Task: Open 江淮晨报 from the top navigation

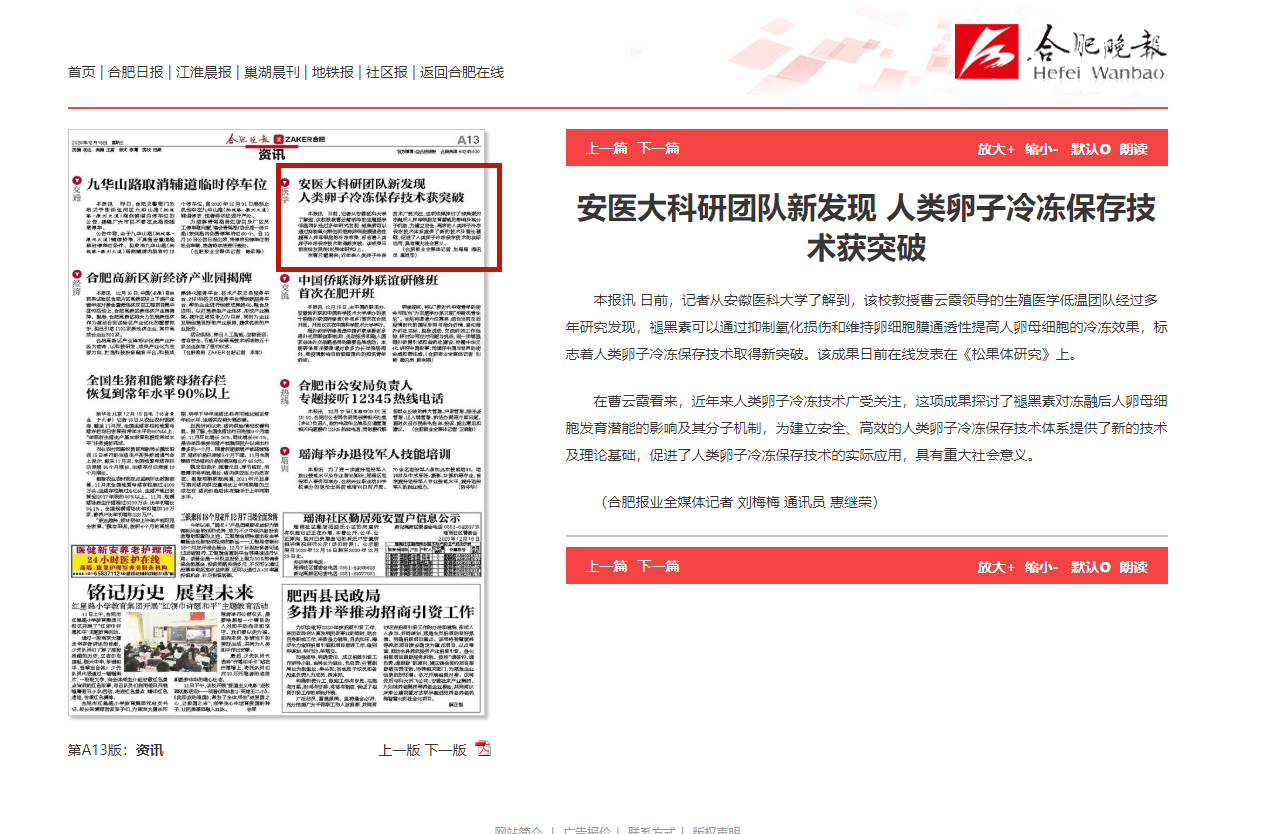Action: (x=204, y=72)
